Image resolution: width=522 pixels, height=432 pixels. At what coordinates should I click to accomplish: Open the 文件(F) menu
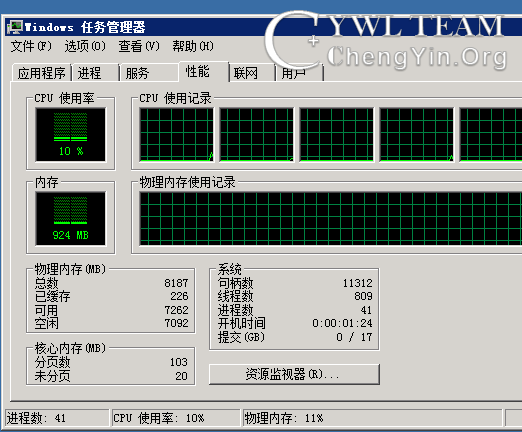tap(31, 46)
